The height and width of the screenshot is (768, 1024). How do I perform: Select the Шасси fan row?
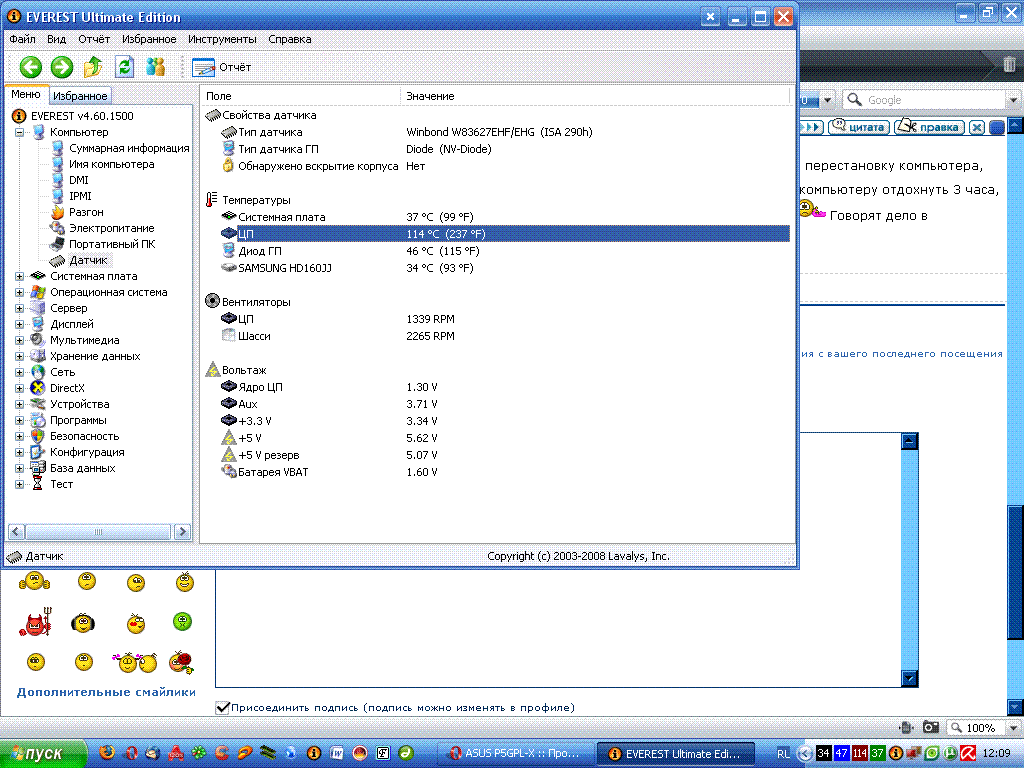pyautogui.click(x=505, y=336)
